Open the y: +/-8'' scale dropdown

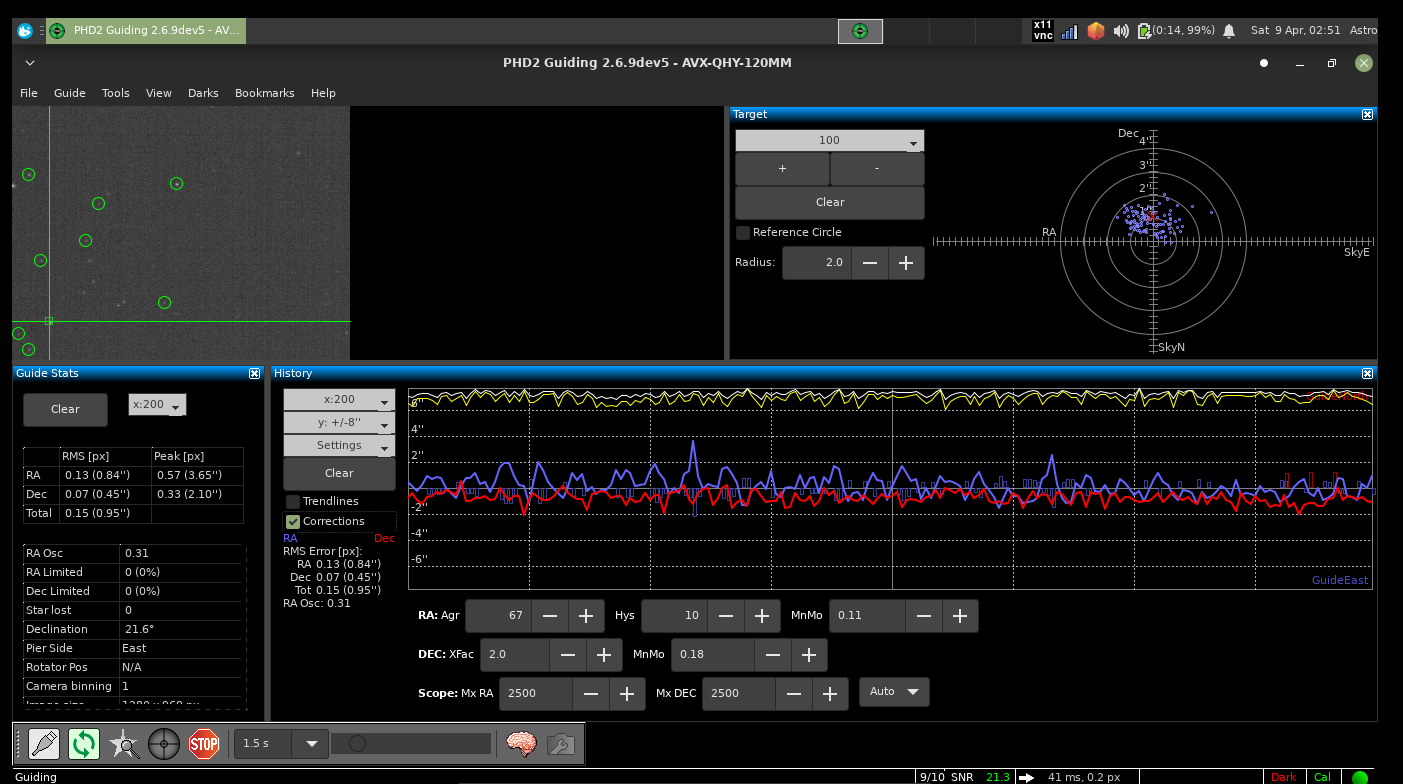339,423
